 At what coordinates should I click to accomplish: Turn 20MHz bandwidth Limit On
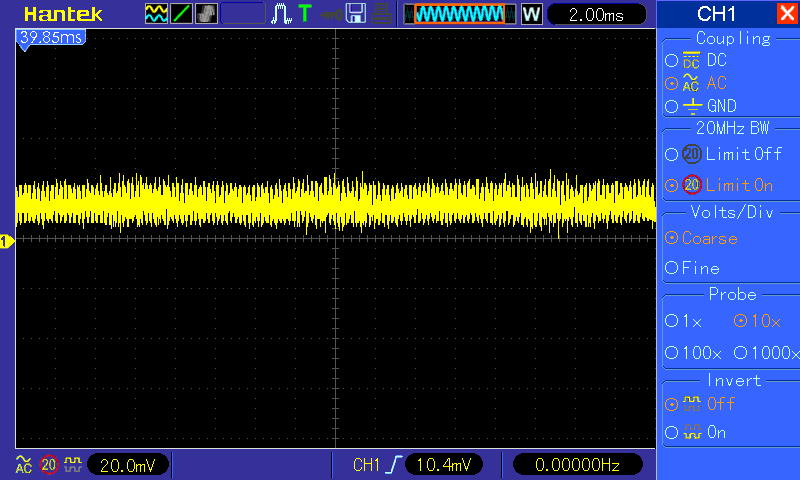[x=719, y=185]
